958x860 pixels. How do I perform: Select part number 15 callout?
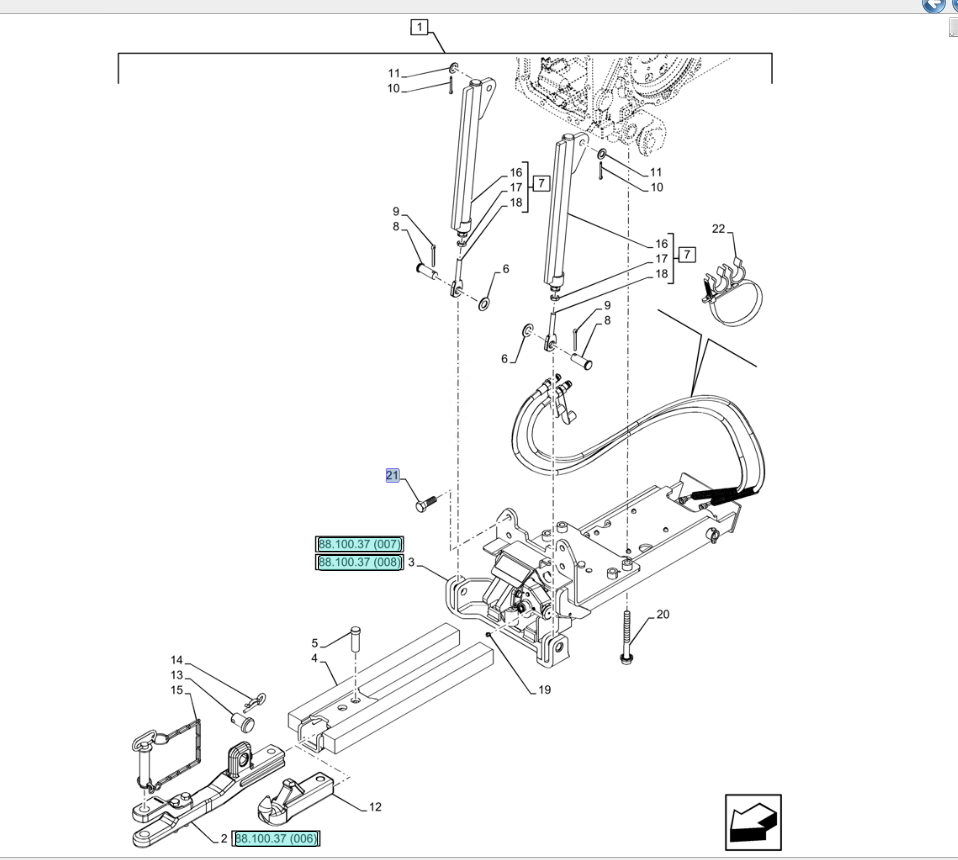tap(177, 690)
